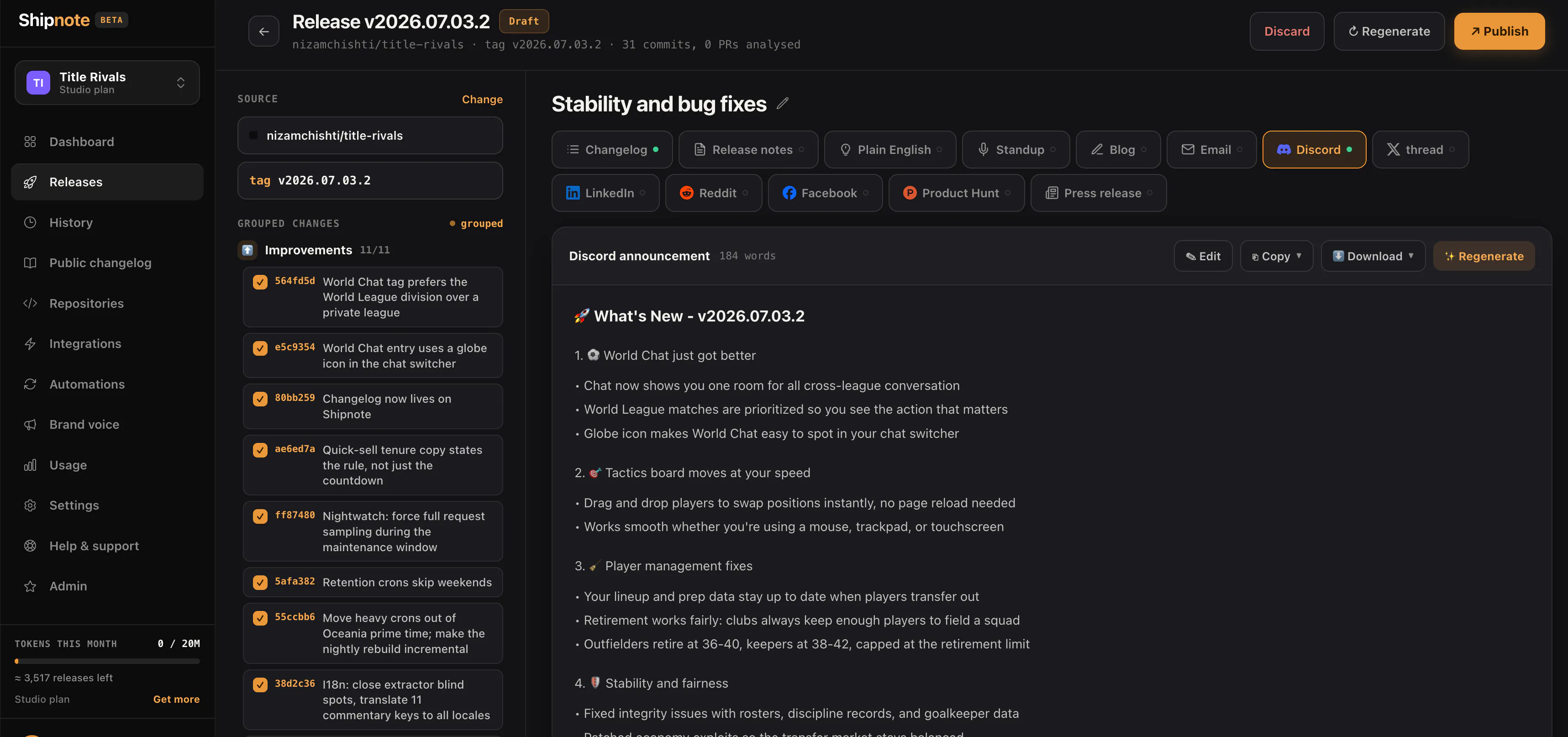Click the Brand voice megaphone icon
The image size is (1568, 737).
(30, 425)
